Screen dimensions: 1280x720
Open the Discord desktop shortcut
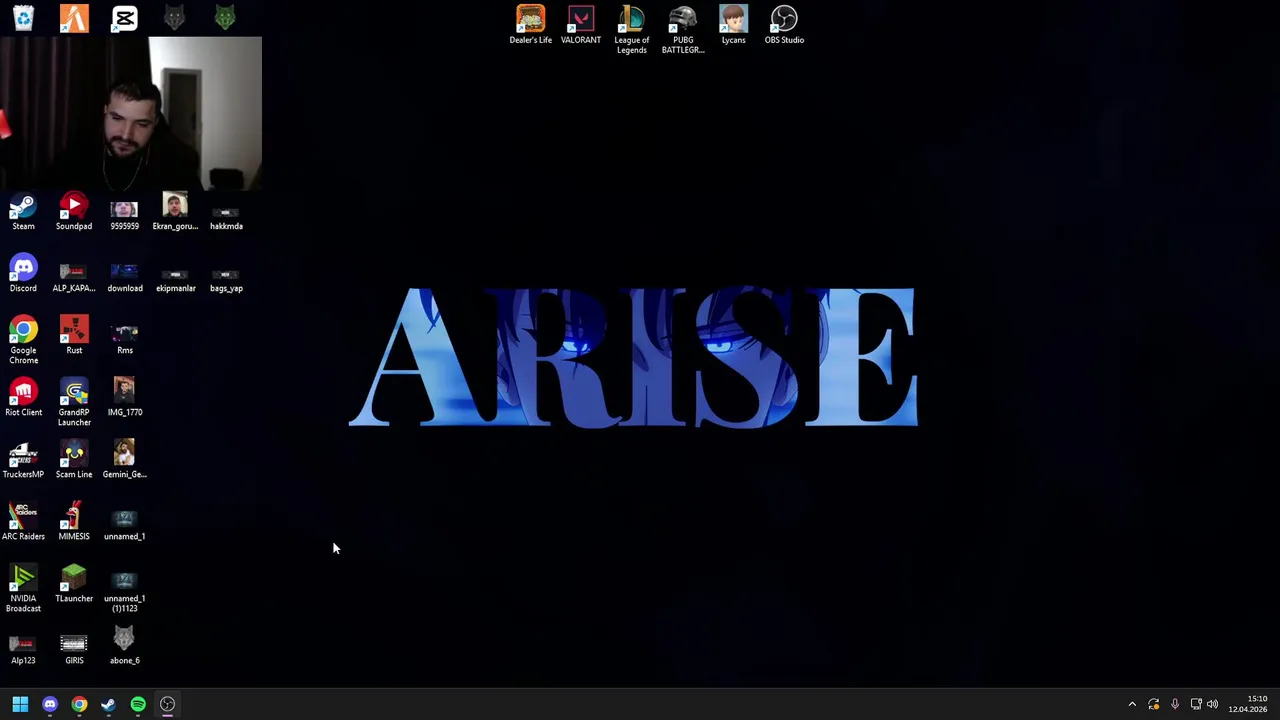pos(23,274)
